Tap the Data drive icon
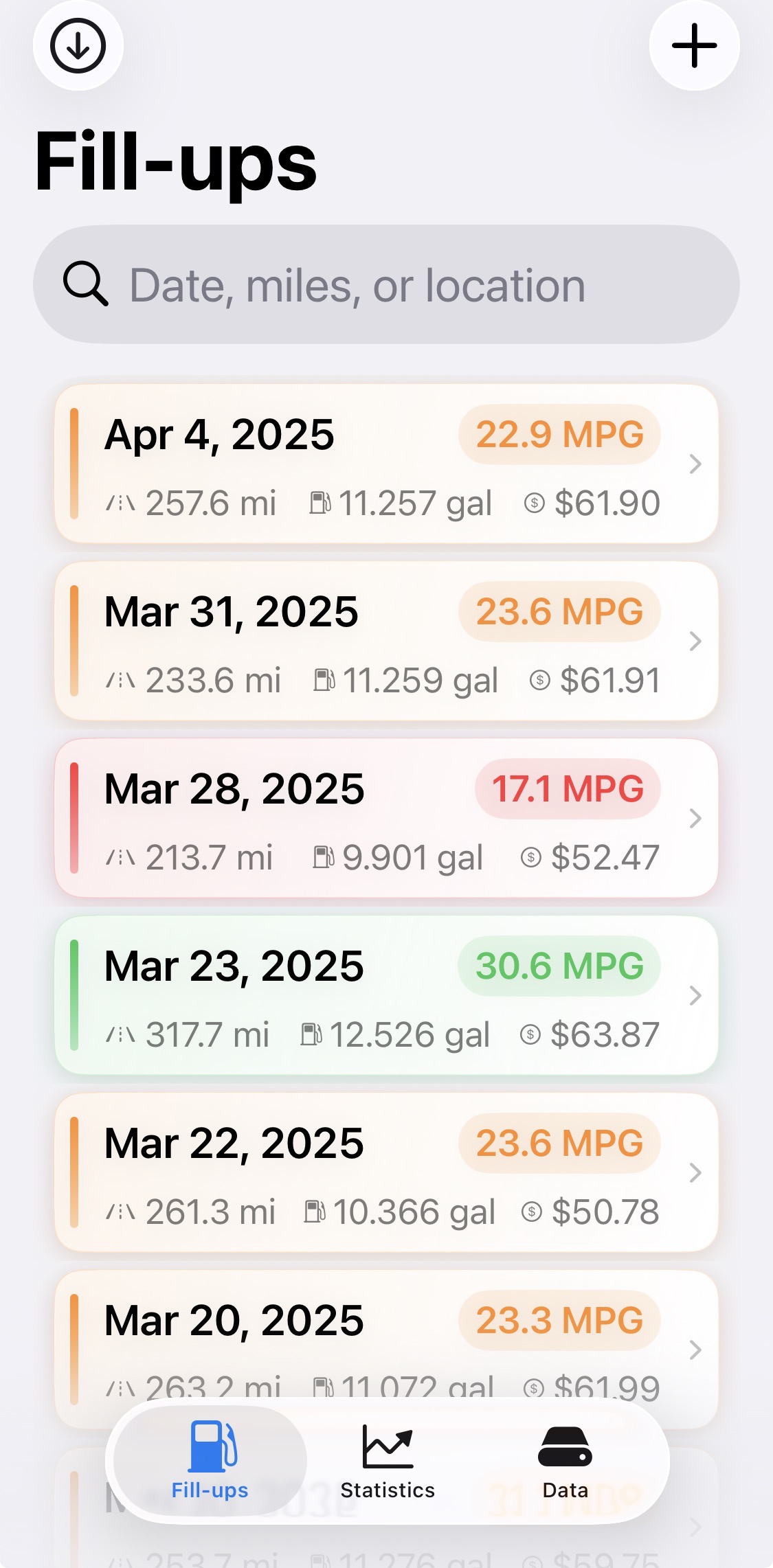This screenshot has height=1568, width=773. 565,1446
